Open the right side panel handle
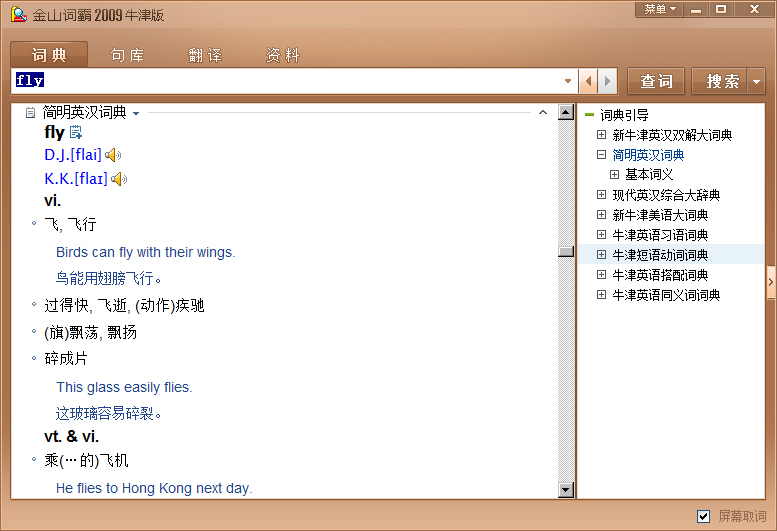The height and width of the screenshot is (531, 777). click(771, 282)
